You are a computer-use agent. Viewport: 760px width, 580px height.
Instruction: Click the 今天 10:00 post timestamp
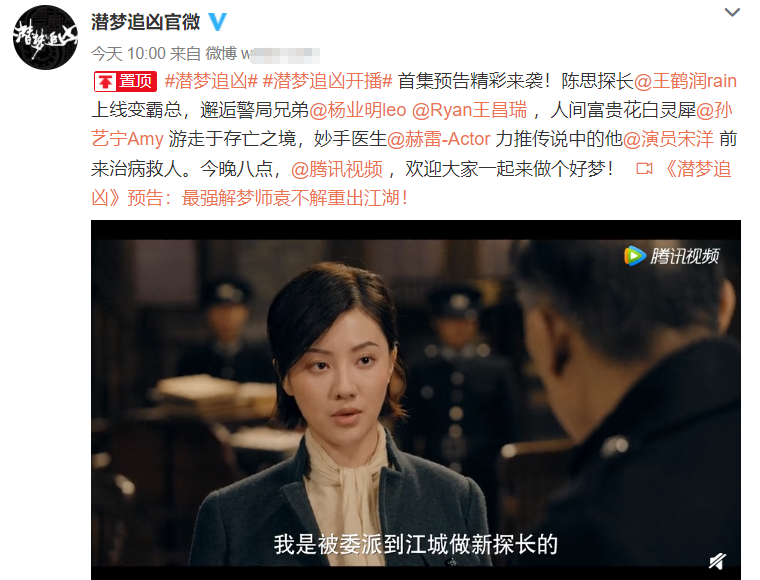pos(128,54)
